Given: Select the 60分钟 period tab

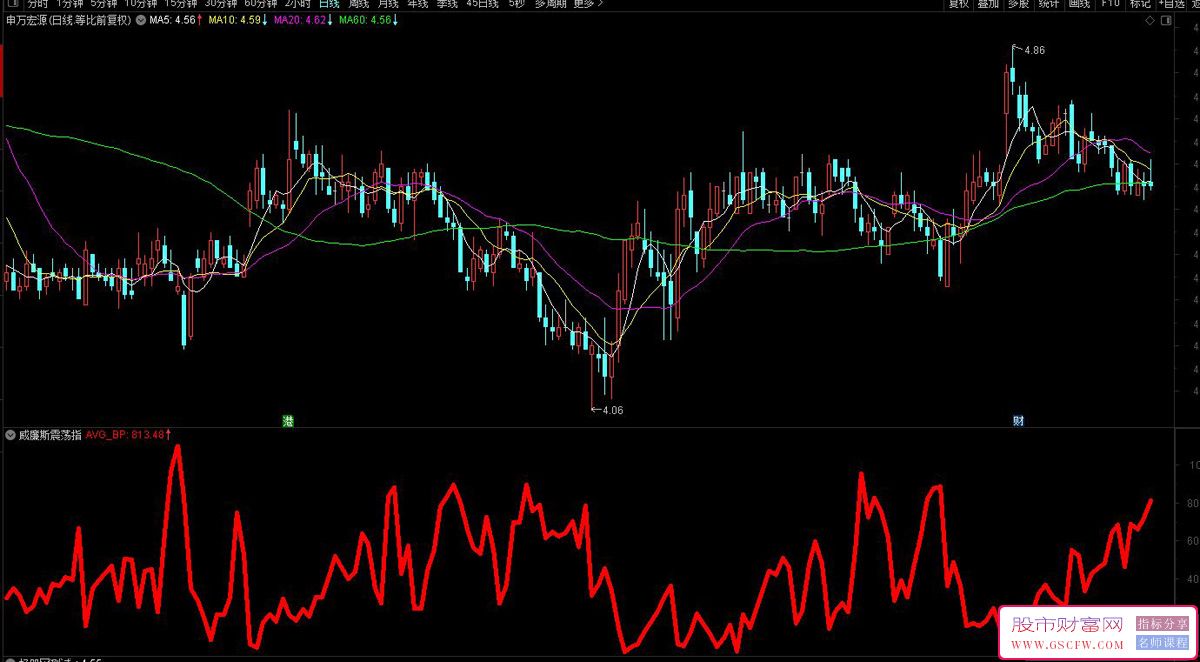Looking at the screenshot, I should click(x=262, y=4).
